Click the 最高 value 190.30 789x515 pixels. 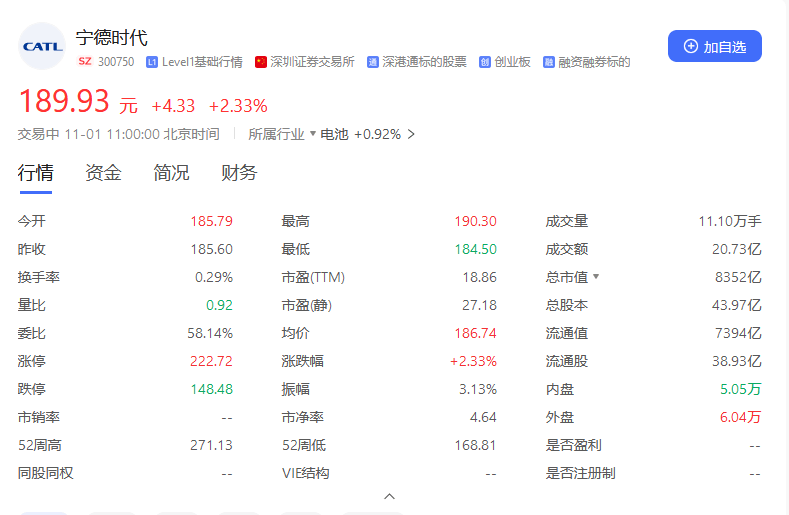476,221
